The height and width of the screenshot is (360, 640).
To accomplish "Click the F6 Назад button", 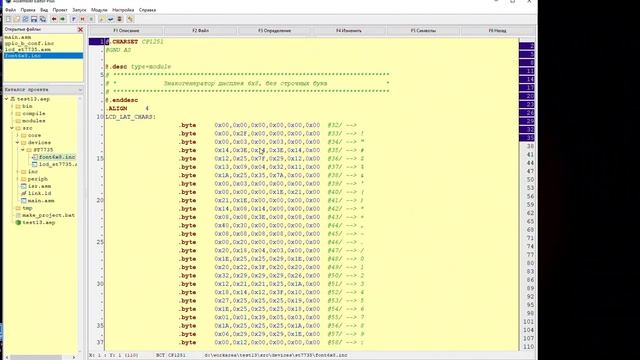I will coord(497,31).
